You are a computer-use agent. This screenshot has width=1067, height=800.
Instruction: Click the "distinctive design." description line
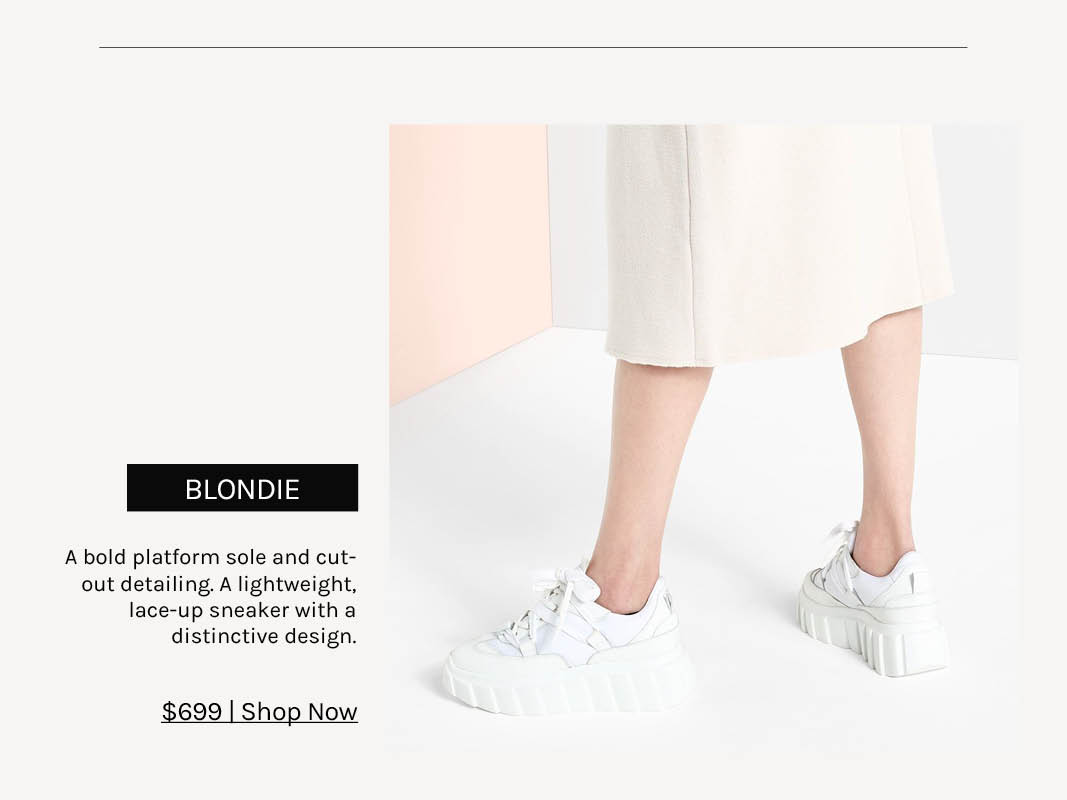point(264,637)
